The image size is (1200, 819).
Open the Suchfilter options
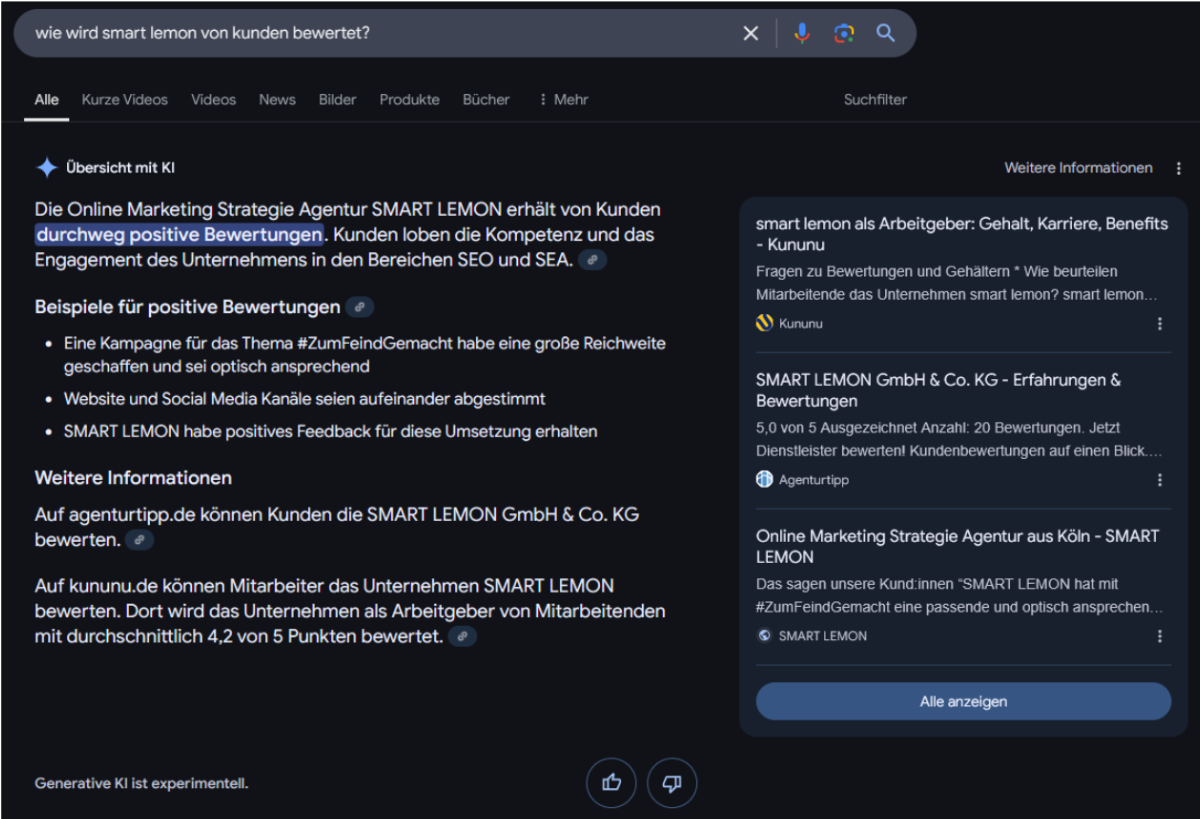pos(875,100)
